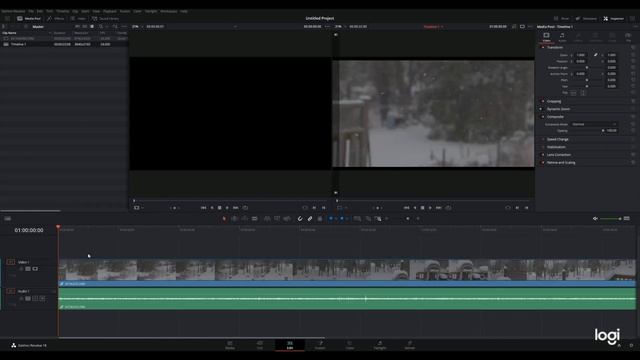This screenshot has width=640, height=360.
Task: Stop playback in timeline viewer
Action: coord(422,208)
